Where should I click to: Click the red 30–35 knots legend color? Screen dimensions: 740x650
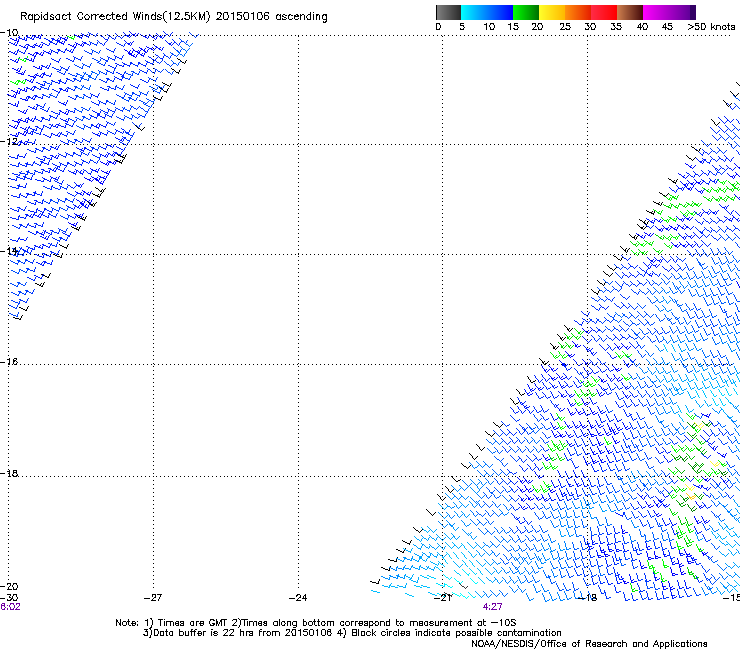click(x=604, y=12)
